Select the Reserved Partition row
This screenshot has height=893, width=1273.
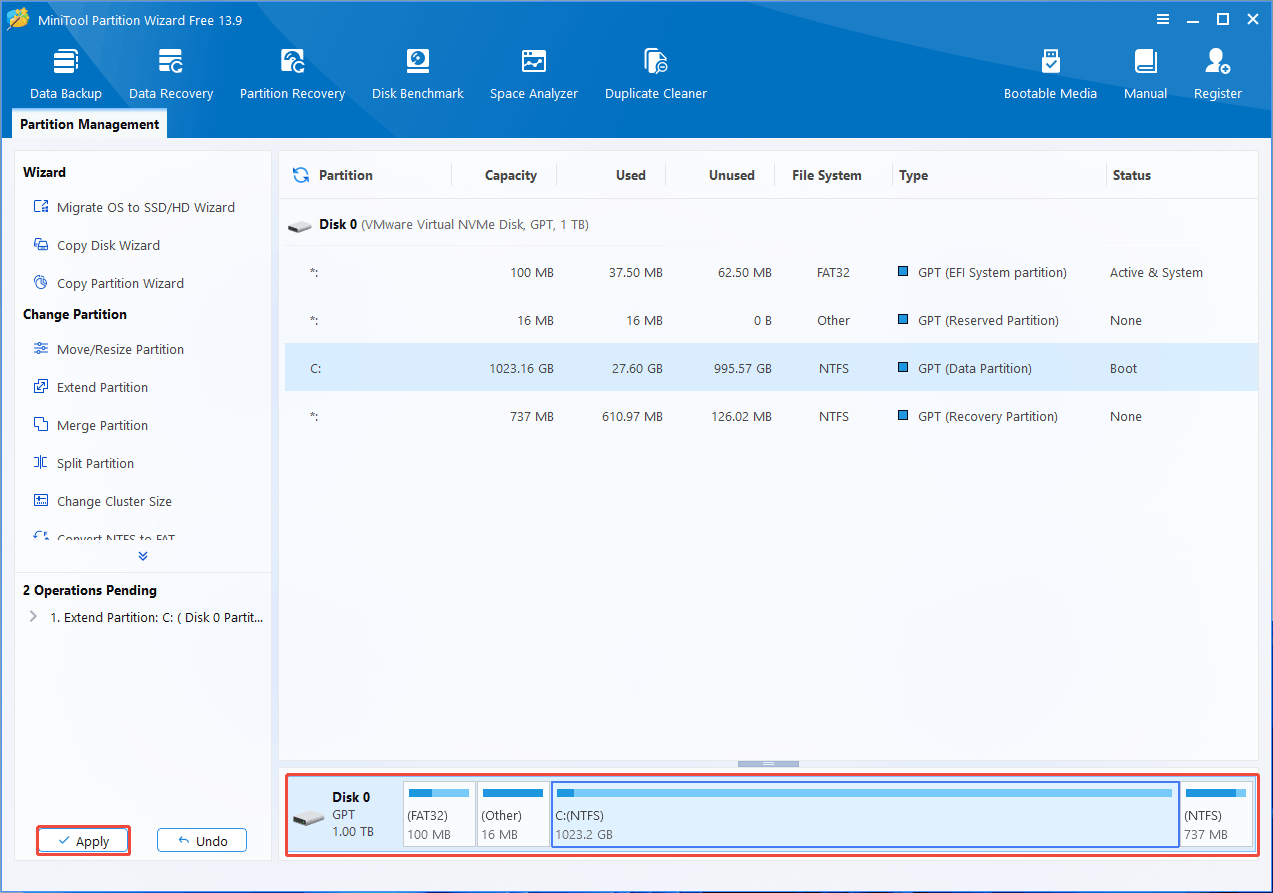tap(770, 320)
